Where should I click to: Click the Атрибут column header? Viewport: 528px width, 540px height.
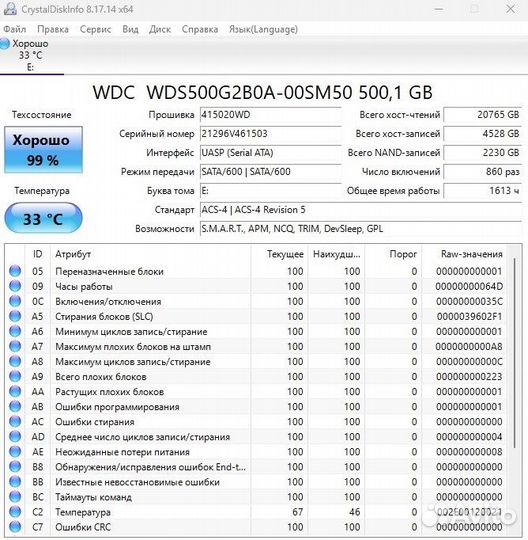(151, 254)
